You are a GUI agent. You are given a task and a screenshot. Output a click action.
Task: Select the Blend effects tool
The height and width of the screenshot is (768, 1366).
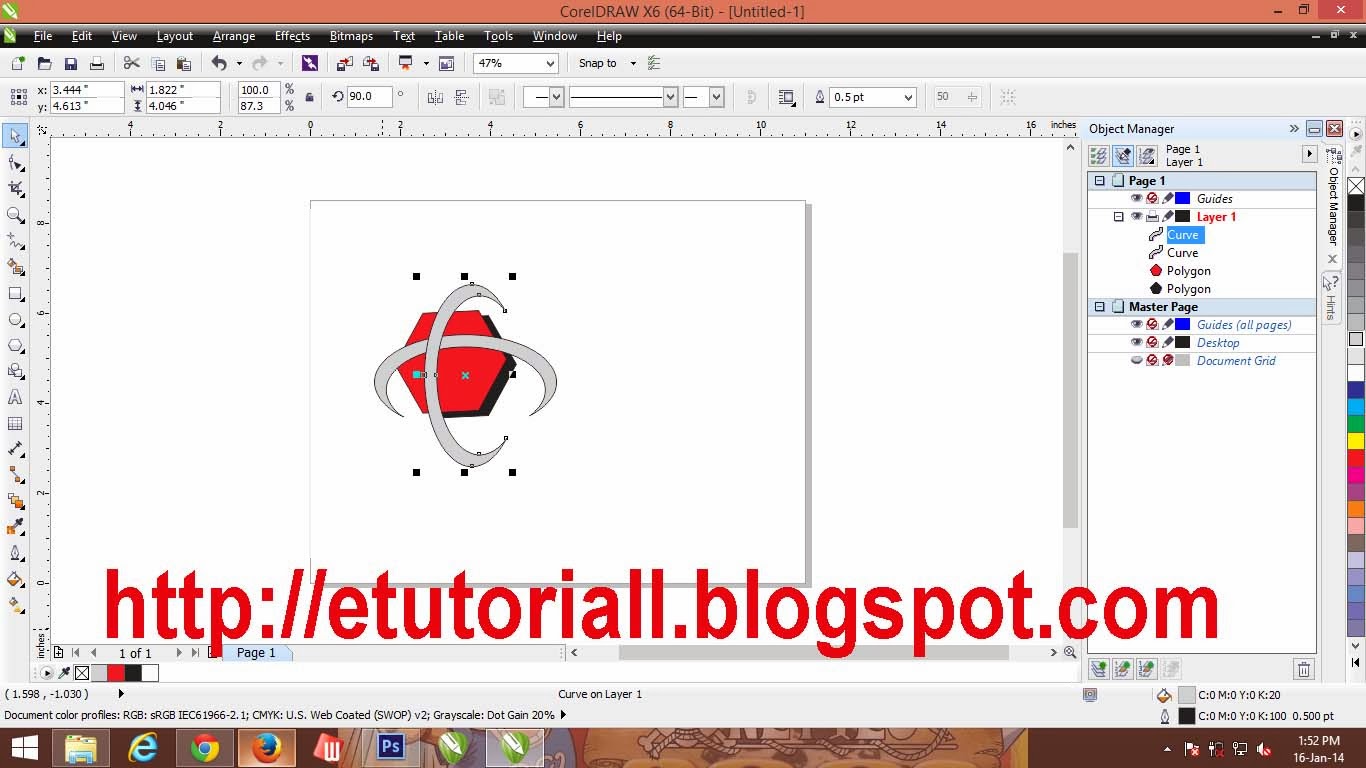tap(15, 501)
